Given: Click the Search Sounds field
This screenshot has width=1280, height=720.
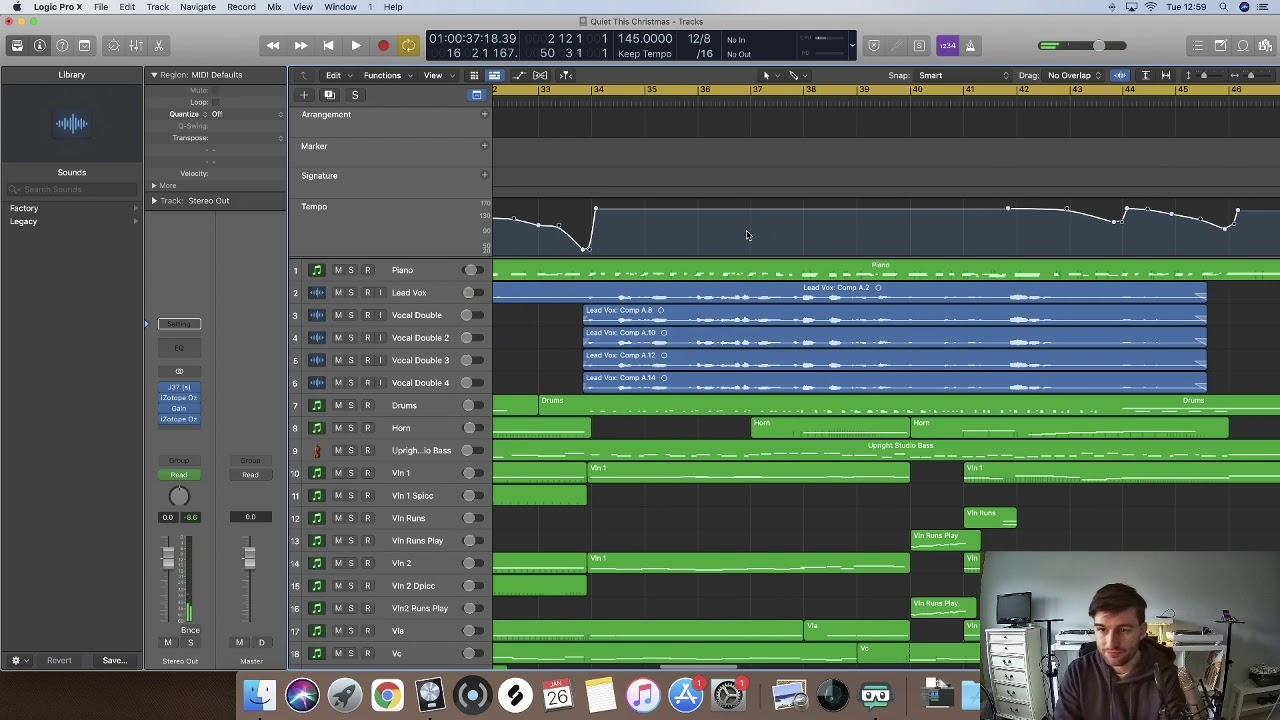Looking at the screenshot, I should [x=72, y=189].
